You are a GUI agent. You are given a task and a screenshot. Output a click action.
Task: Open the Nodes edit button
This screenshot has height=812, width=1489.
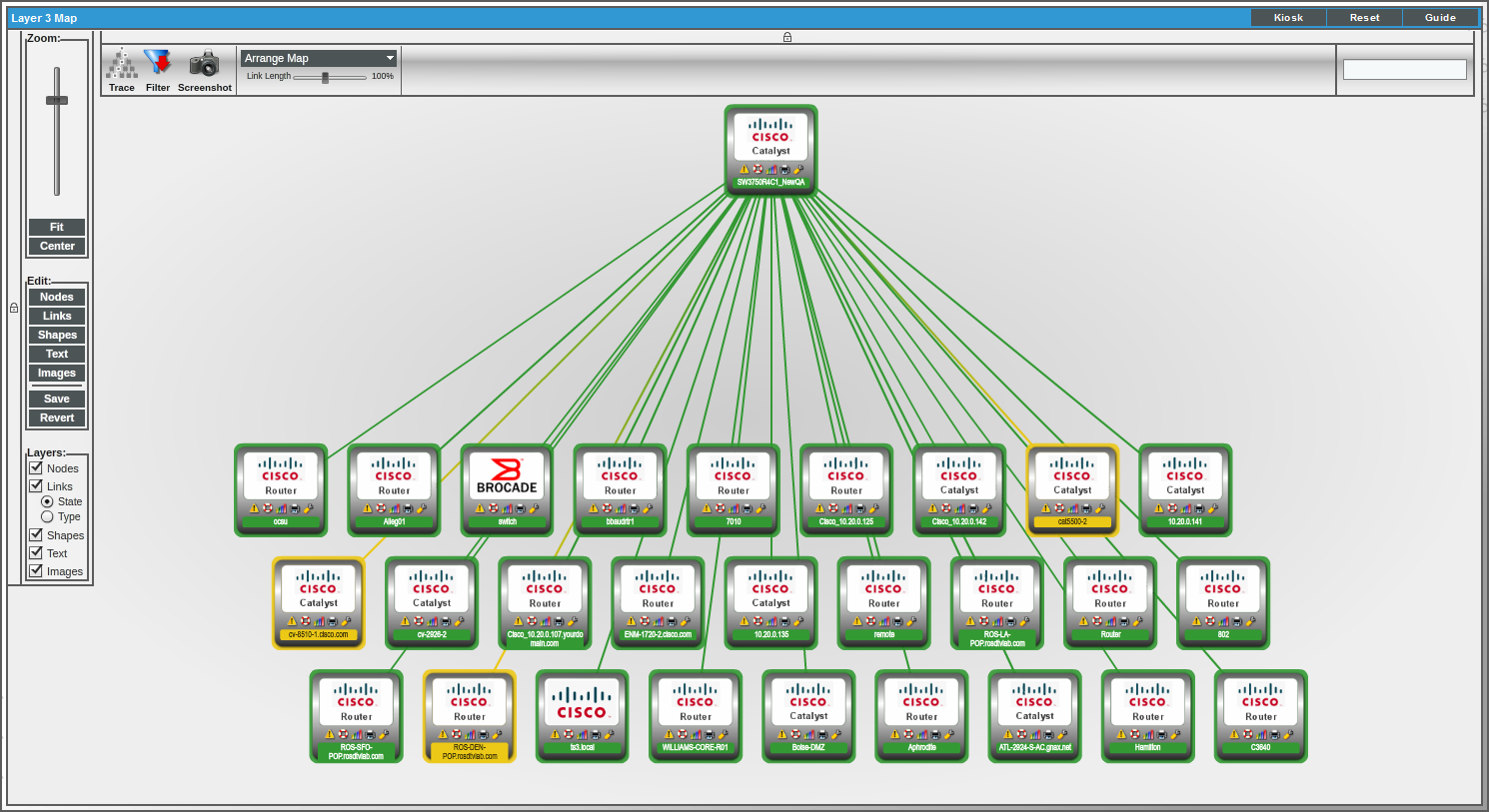pyautogui.click(x=57, y=297)
